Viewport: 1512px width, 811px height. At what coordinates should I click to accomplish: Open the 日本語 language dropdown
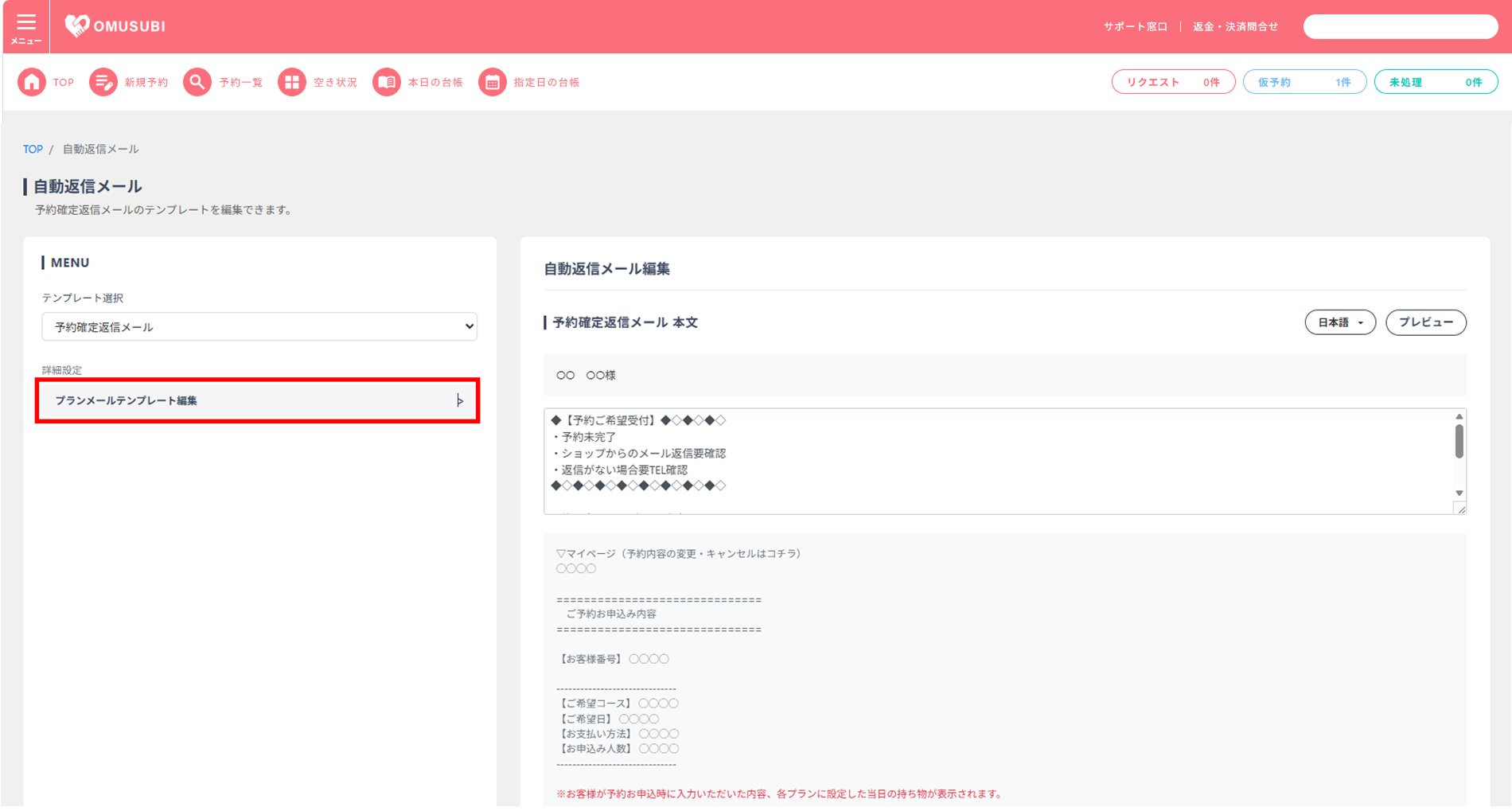[x=1340, y=322]
